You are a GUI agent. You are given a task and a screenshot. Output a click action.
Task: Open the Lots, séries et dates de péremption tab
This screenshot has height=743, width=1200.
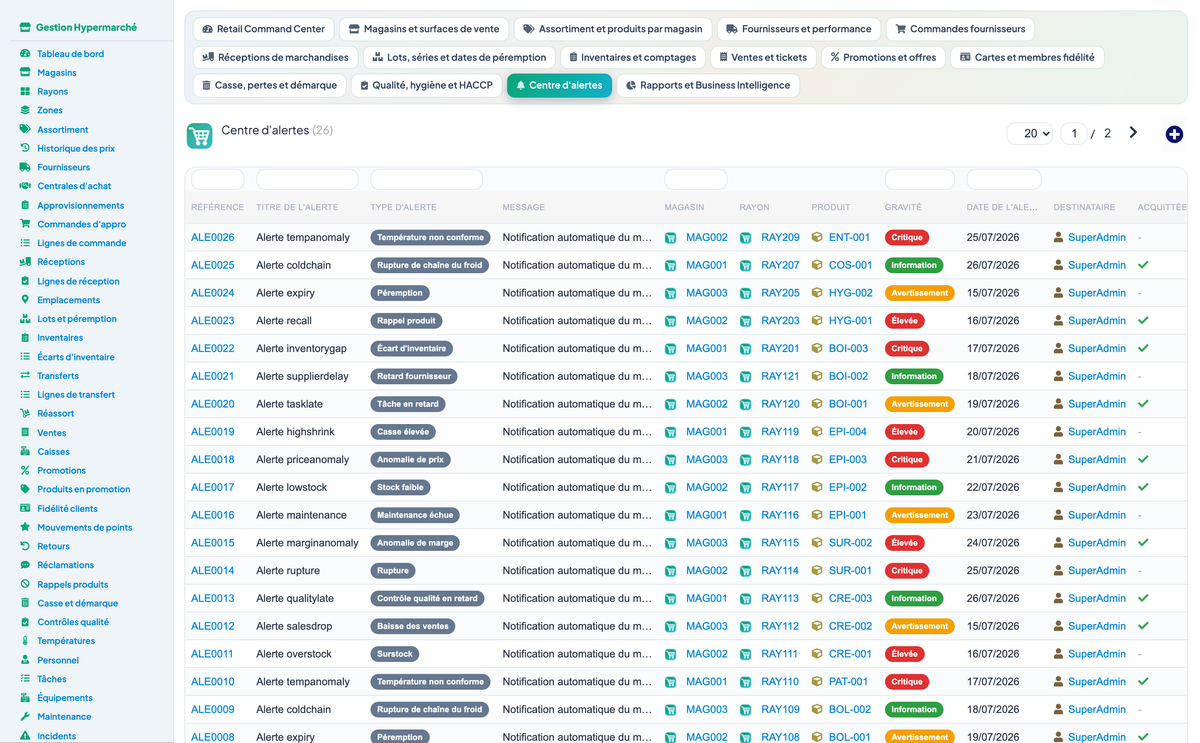pos(458,57)
